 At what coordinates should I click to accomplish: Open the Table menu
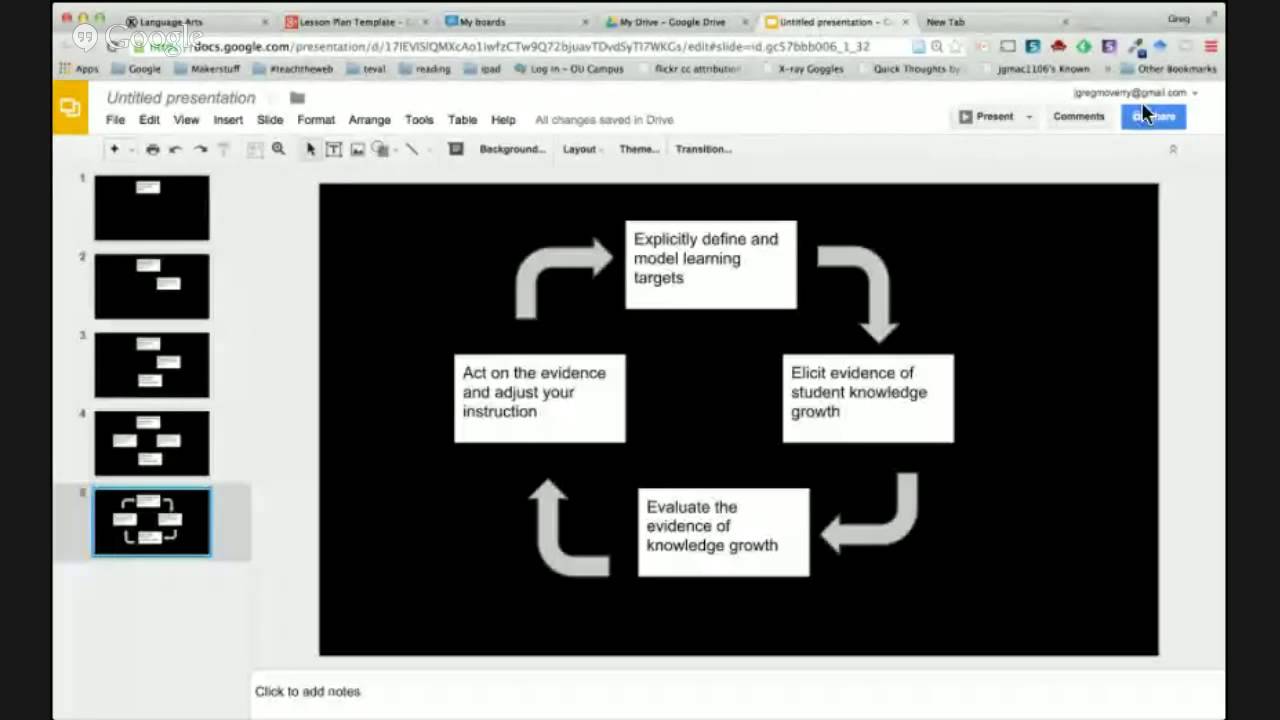[462, 120]
